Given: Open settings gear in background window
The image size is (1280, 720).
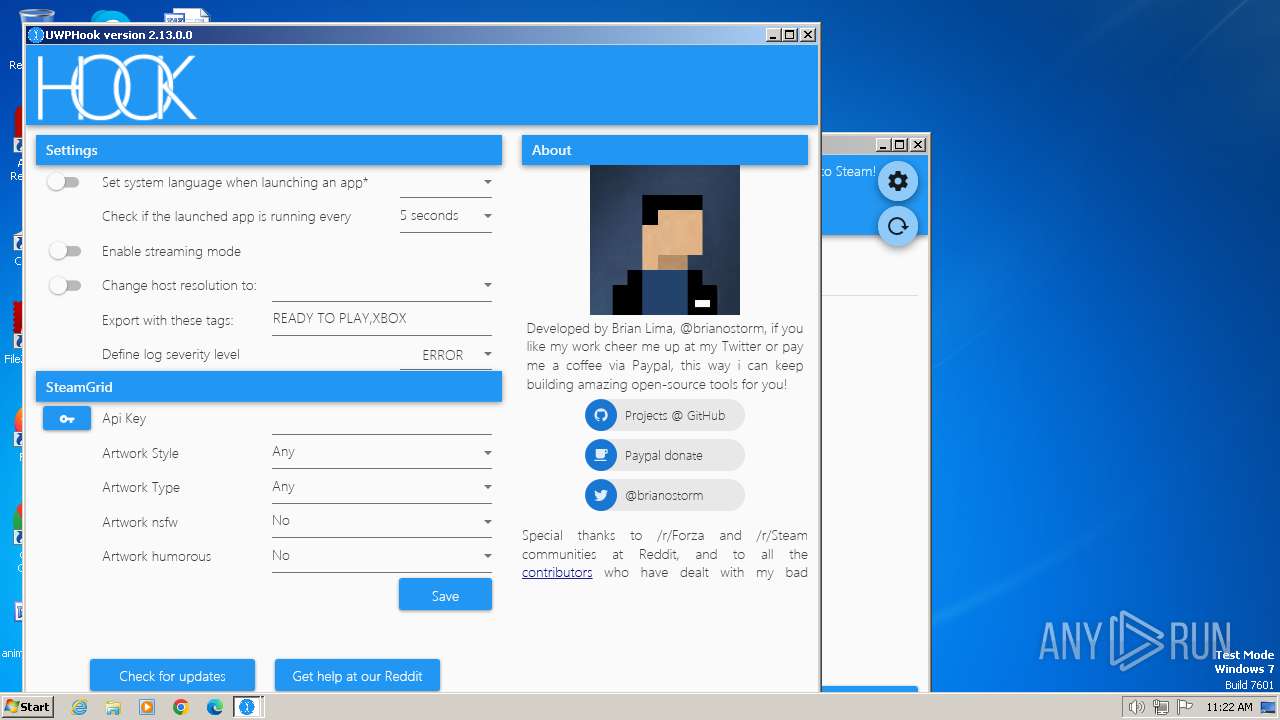Looking at the screenshot, I should coord(898,181).
